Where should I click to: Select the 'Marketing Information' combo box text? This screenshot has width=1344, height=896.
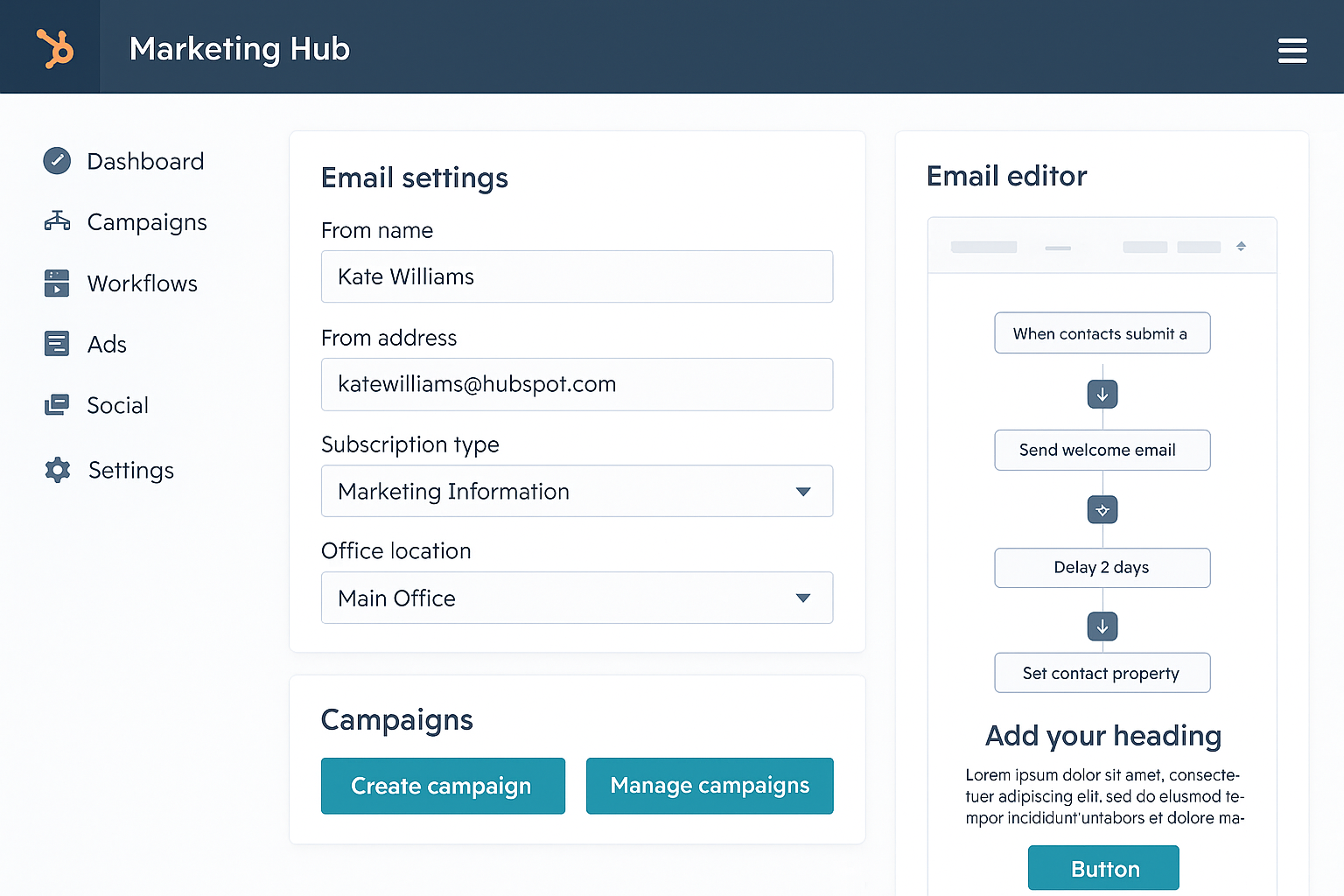[453, 492]
